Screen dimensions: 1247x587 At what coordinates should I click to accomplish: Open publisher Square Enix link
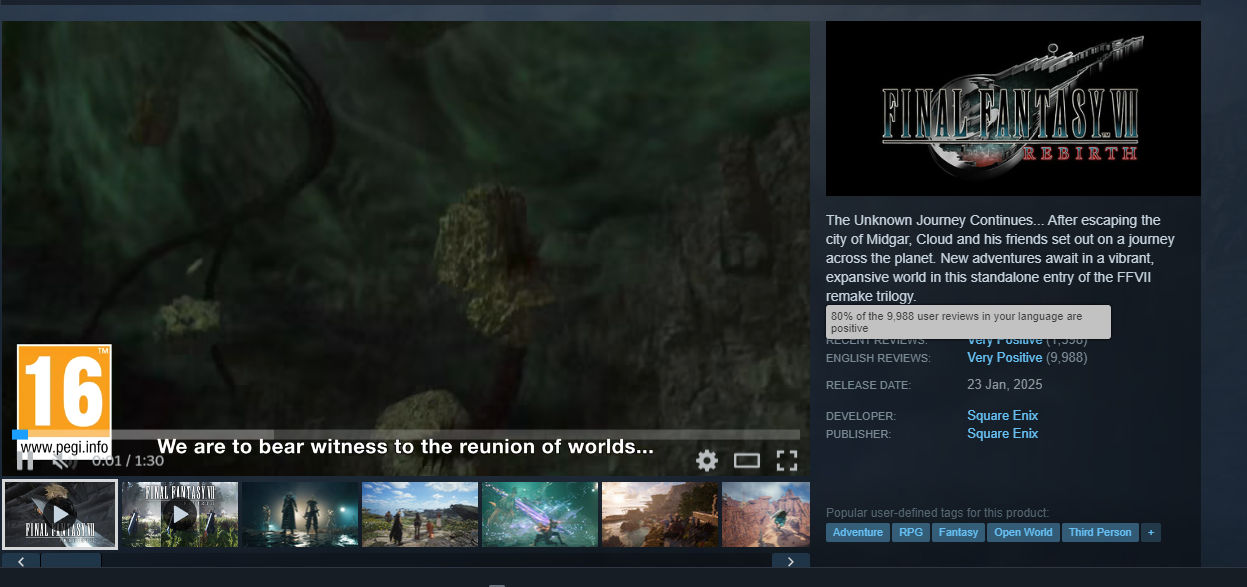[1002, 433]
